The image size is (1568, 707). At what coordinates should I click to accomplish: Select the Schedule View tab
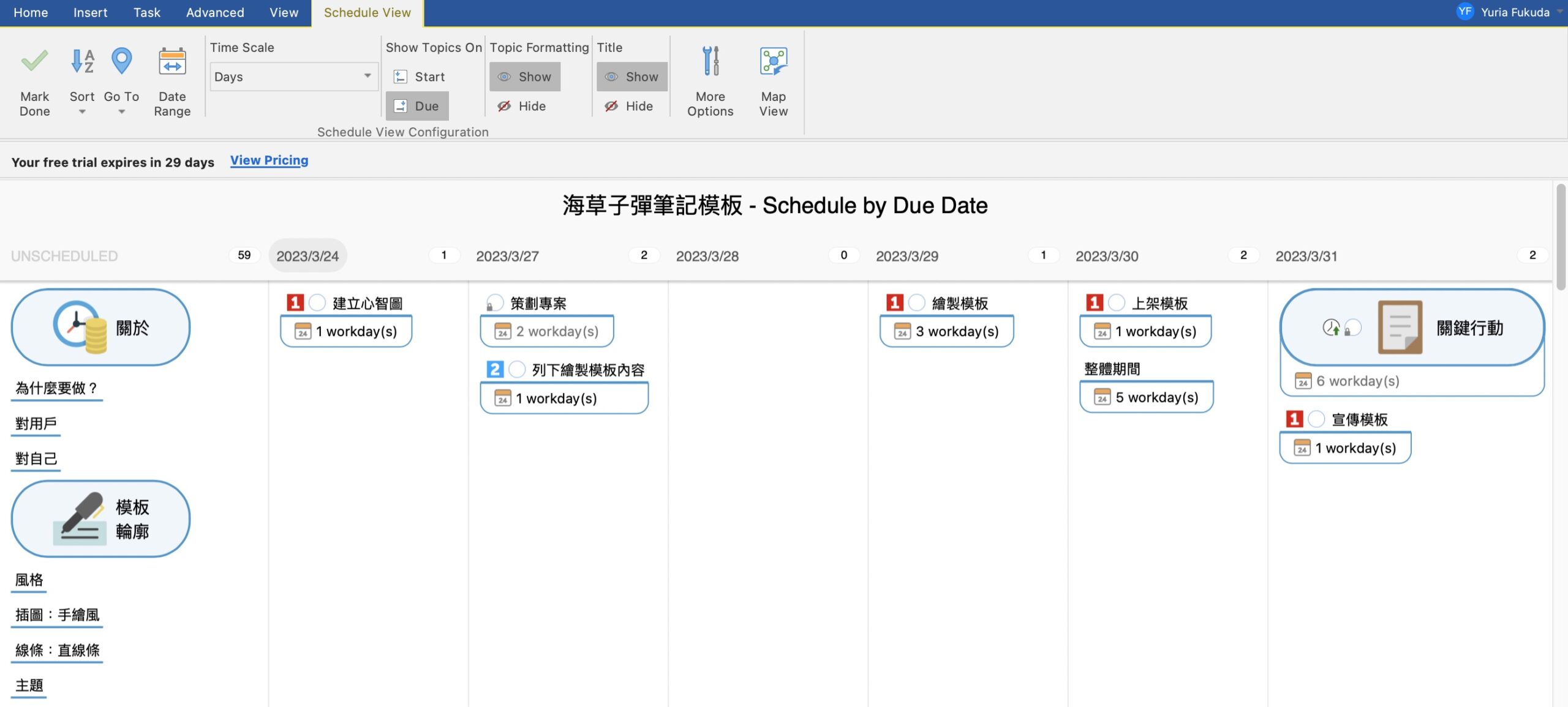[367, 12]
